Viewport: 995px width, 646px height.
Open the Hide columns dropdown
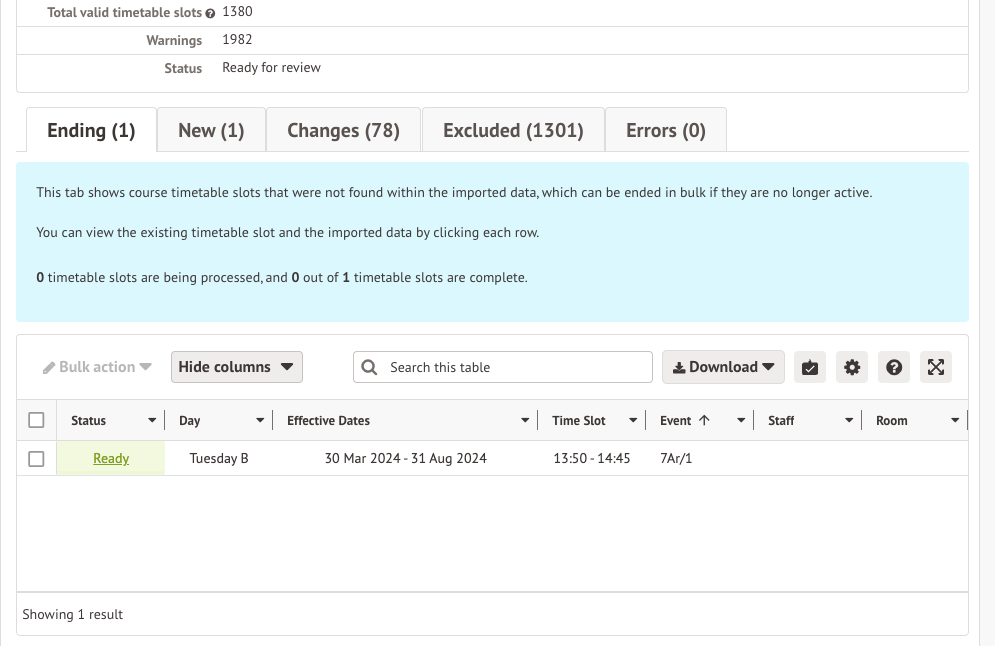[236, 367]
